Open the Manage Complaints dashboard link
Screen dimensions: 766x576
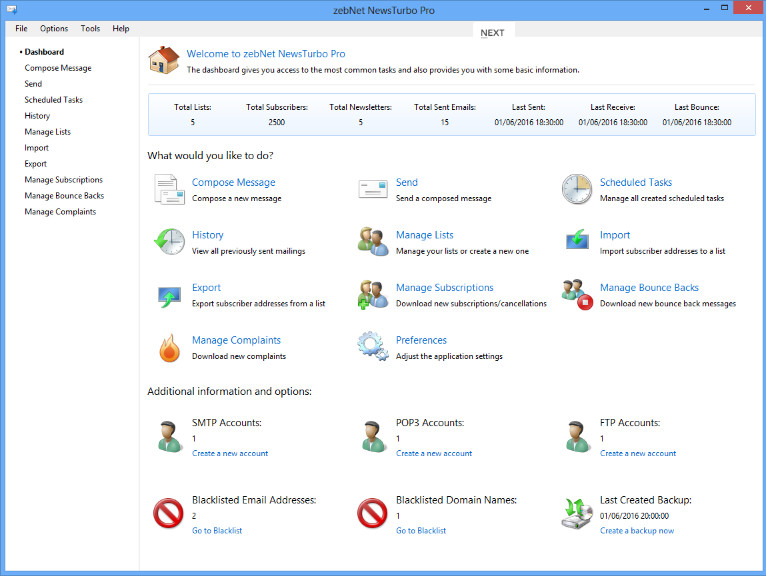click(236, 340)
